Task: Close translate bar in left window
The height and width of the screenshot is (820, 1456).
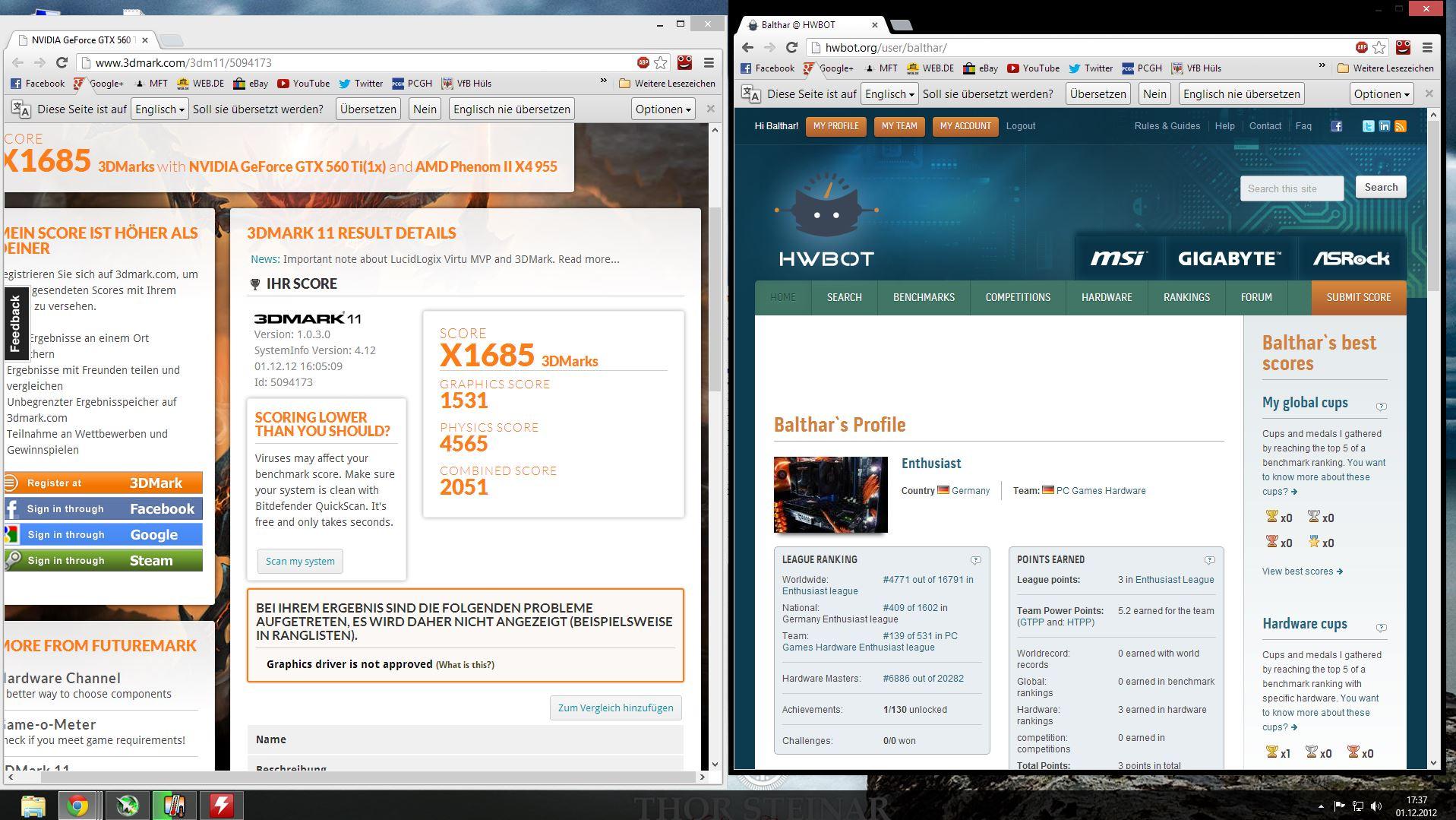Action: point(710,109)
